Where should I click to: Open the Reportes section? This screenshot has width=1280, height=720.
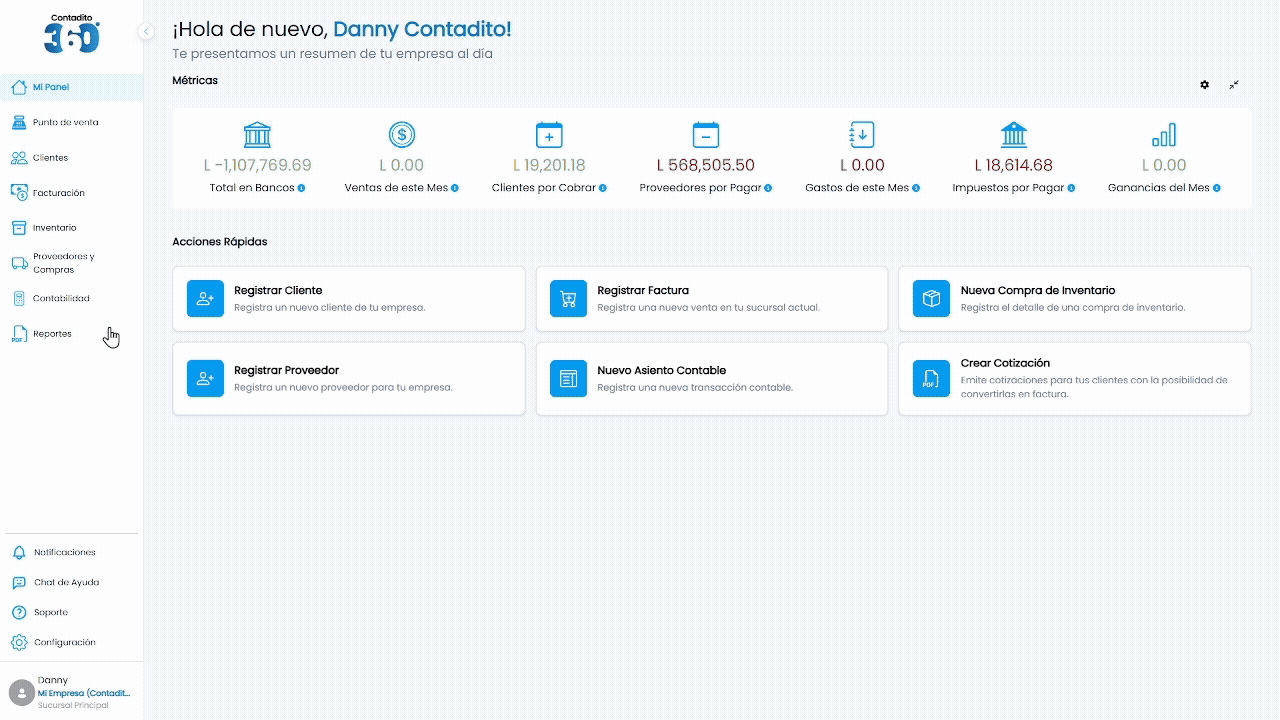point(71,334)
